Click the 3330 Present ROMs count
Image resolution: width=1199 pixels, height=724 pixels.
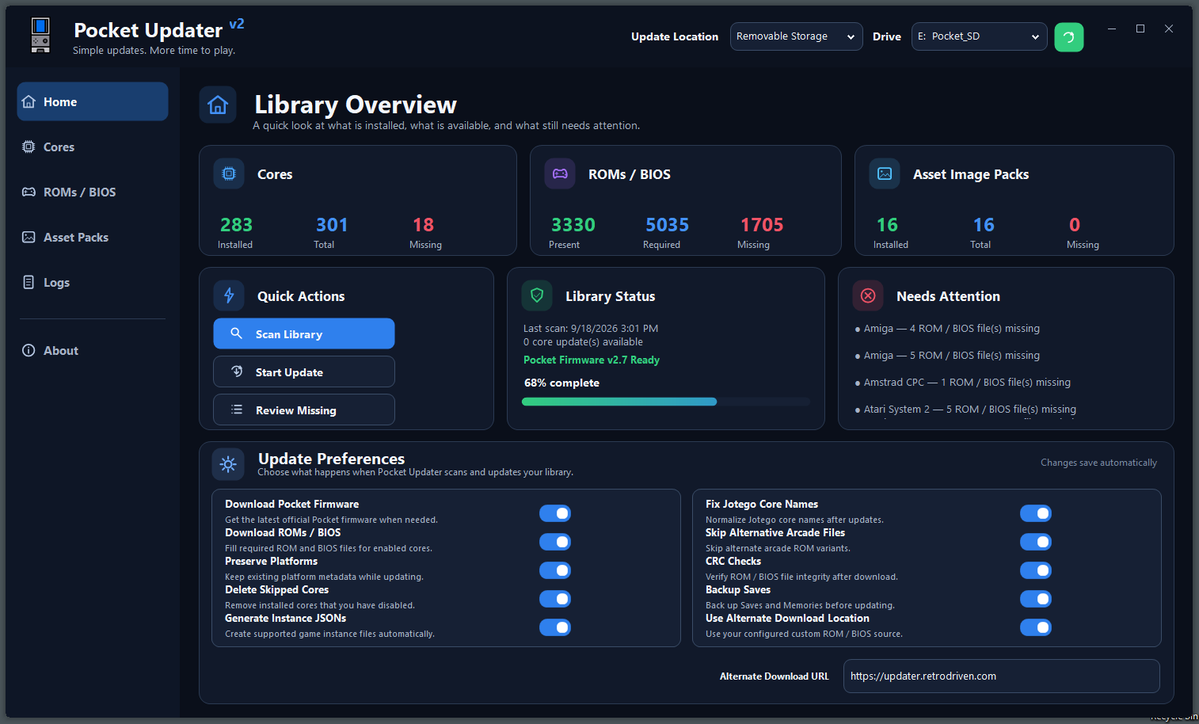point(574,225)
